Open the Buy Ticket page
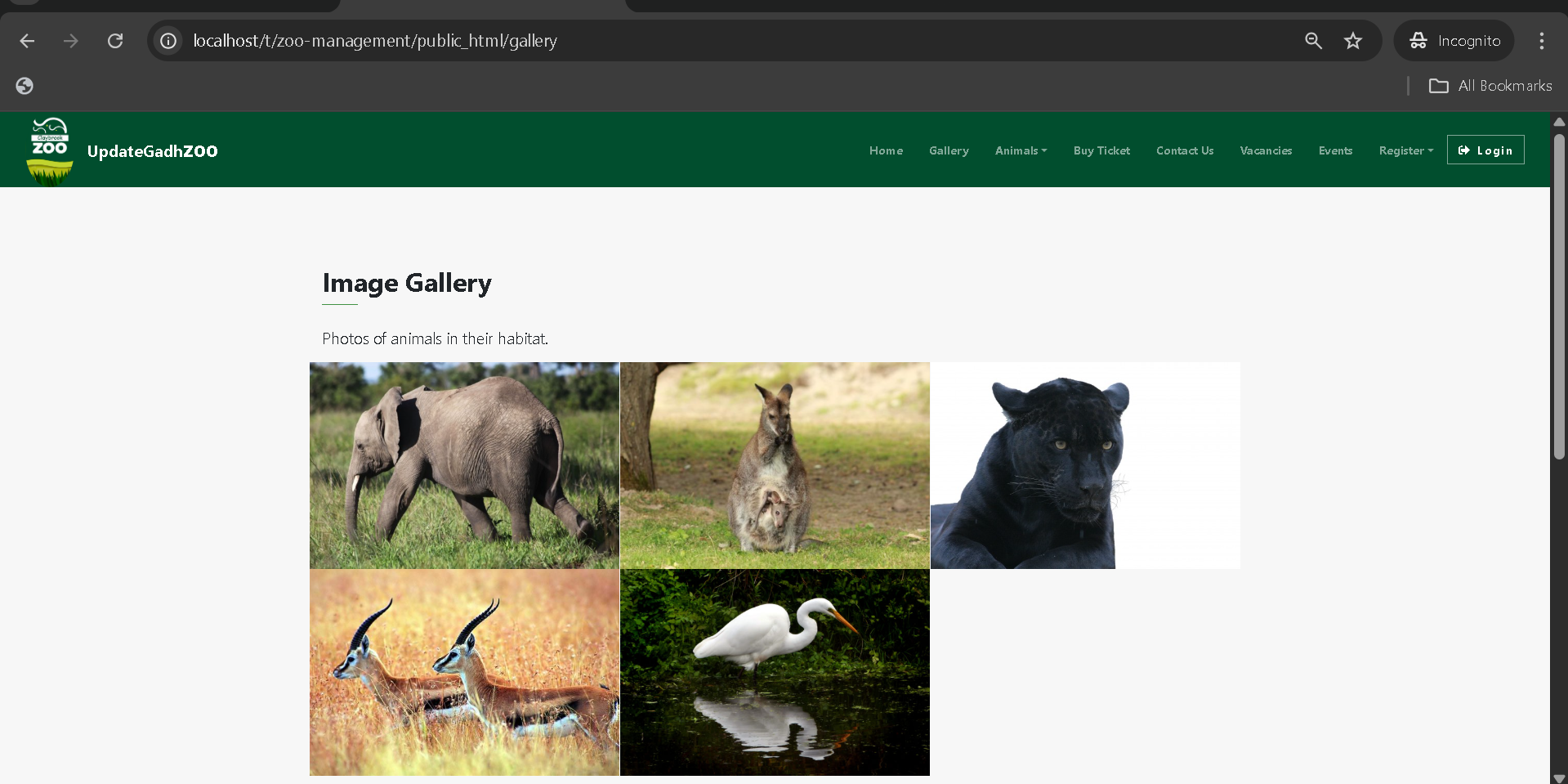The image size is (1568, 784). [1101, 150]
